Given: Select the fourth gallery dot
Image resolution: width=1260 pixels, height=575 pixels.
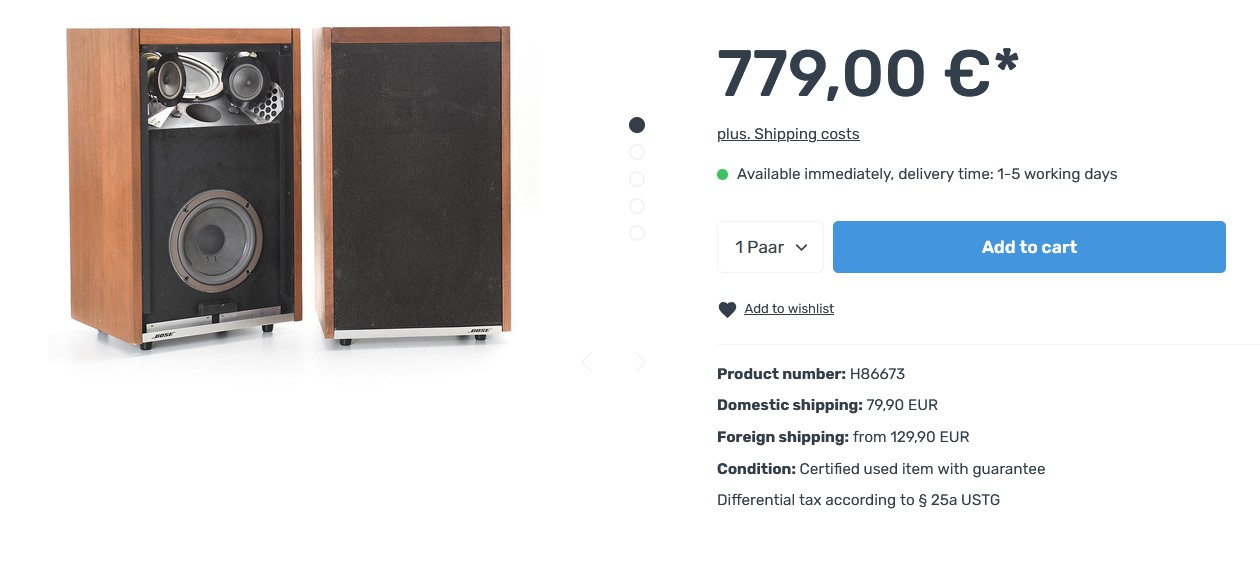Looking at the screenshot, I should tap(637, 206).
